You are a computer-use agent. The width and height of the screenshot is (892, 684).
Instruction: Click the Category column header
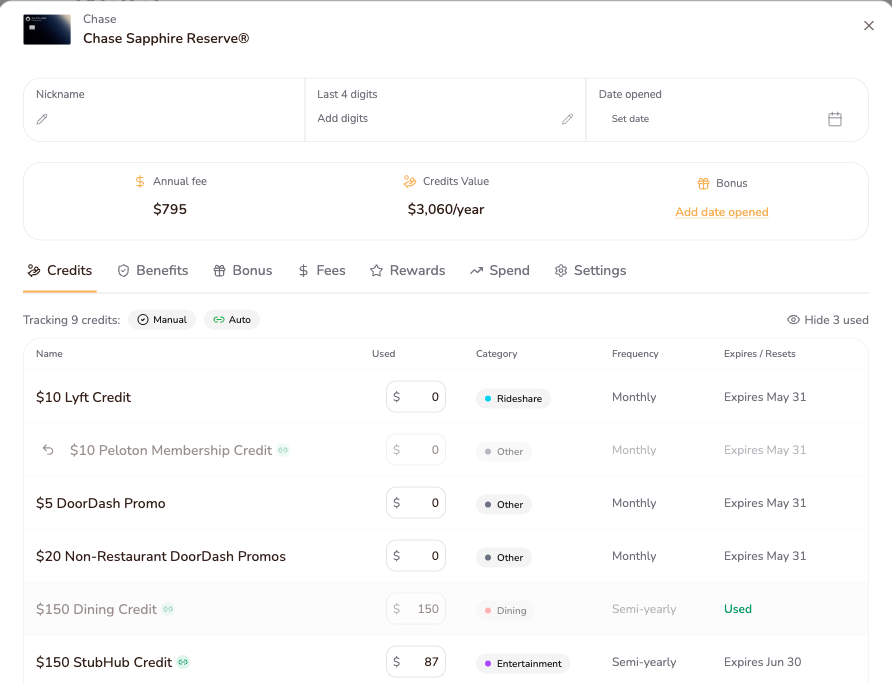click(x=497, y=353)
